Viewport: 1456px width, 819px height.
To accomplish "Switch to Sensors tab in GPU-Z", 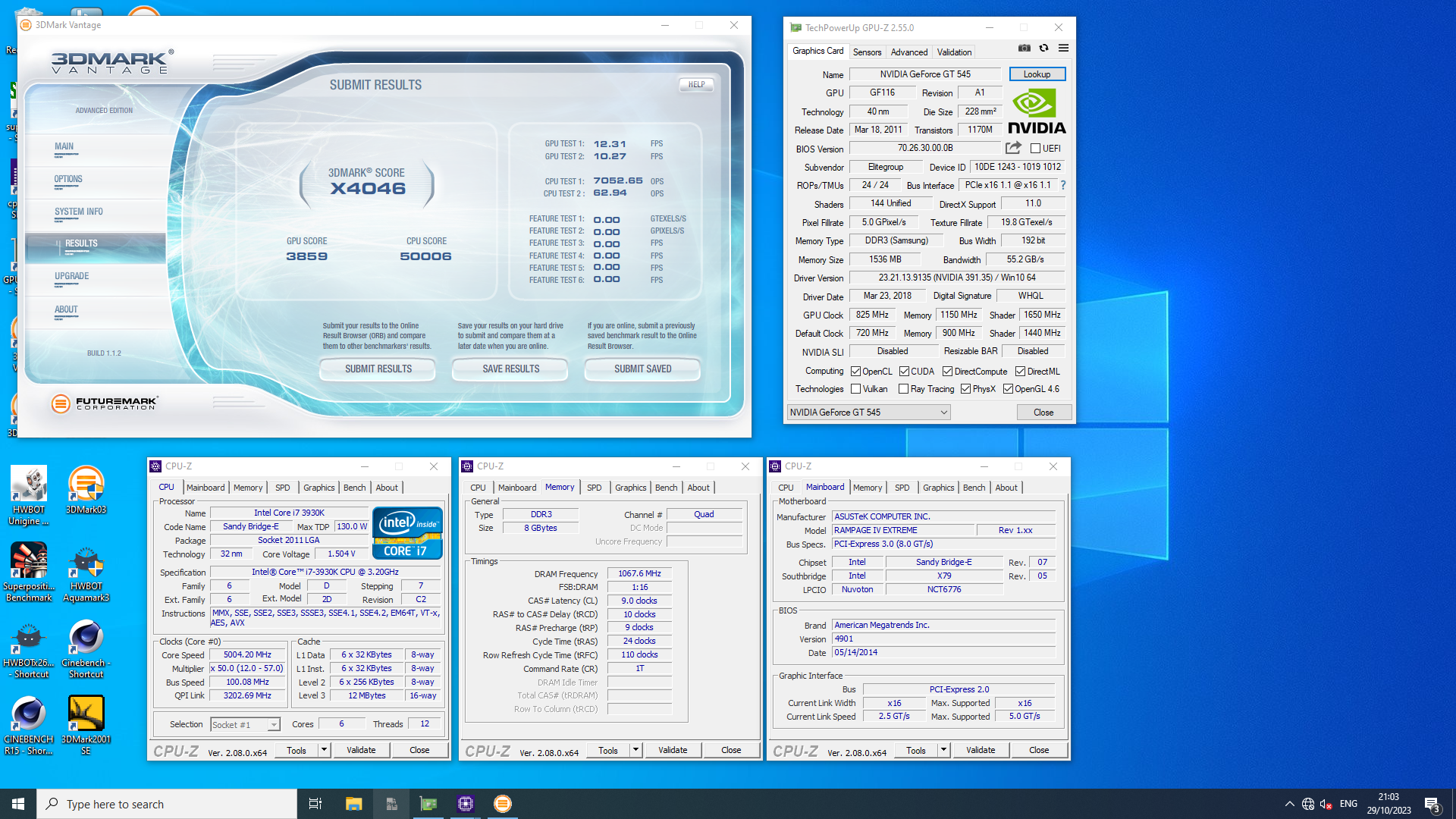I will pyautogui.click(x=867, y=52).
